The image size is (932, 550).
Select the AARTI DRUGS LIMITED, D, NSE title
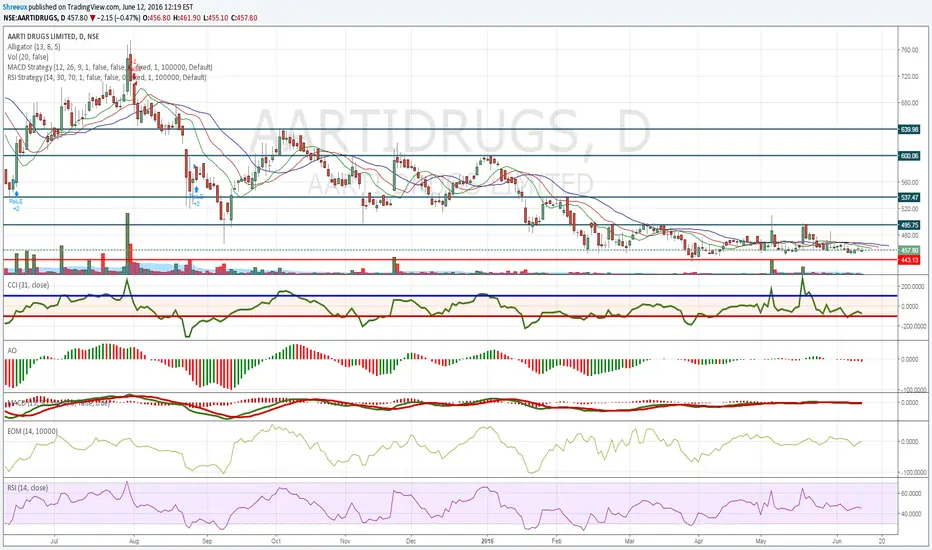pos(53,36)
